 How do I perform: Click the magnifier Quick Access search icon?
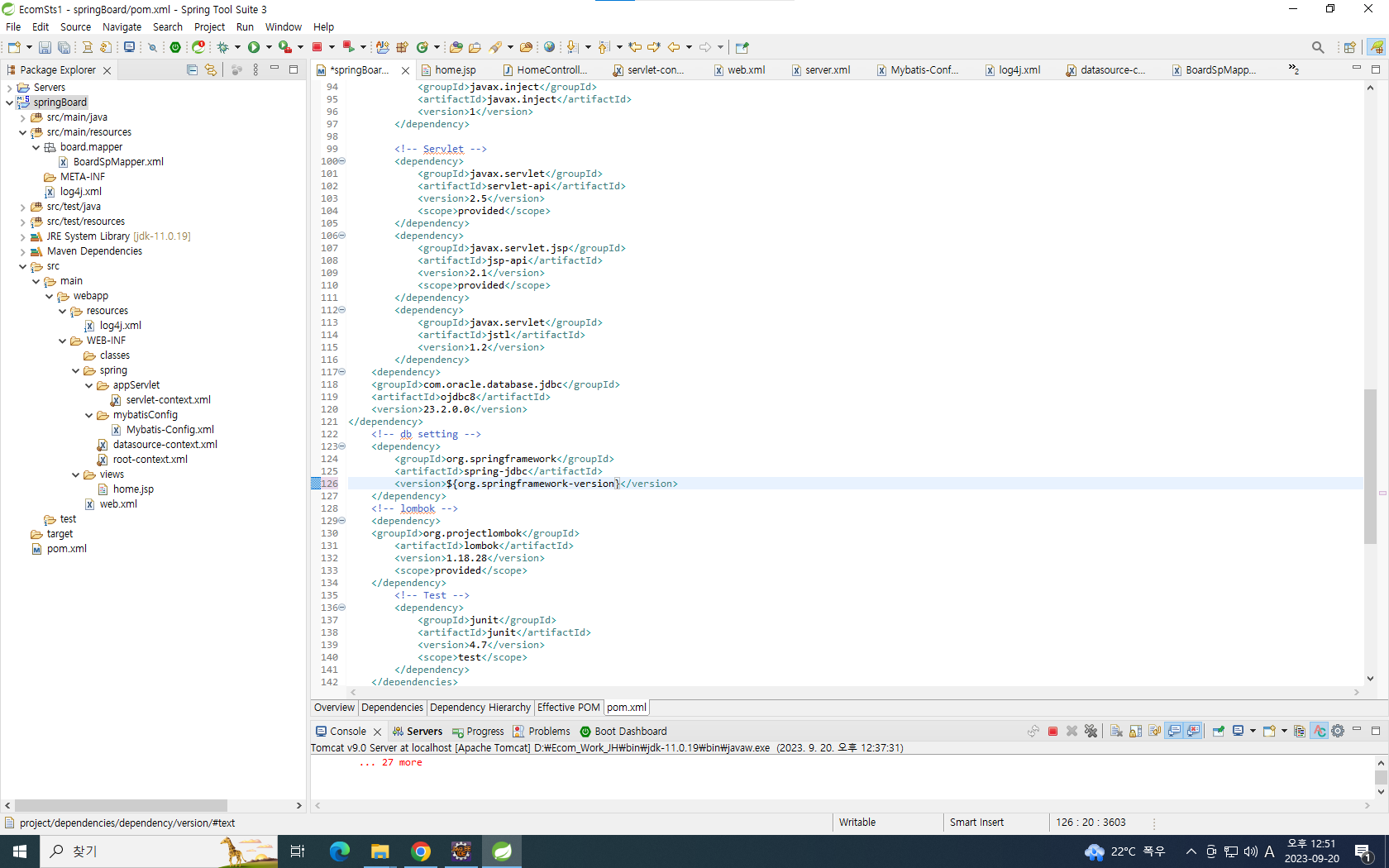point(1318,47)
